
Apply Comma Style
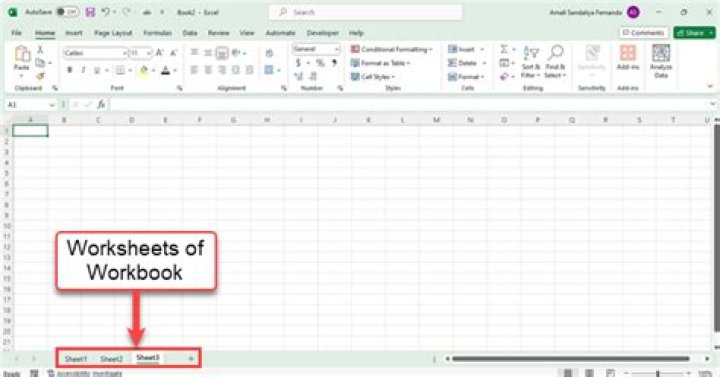[334, 63]
